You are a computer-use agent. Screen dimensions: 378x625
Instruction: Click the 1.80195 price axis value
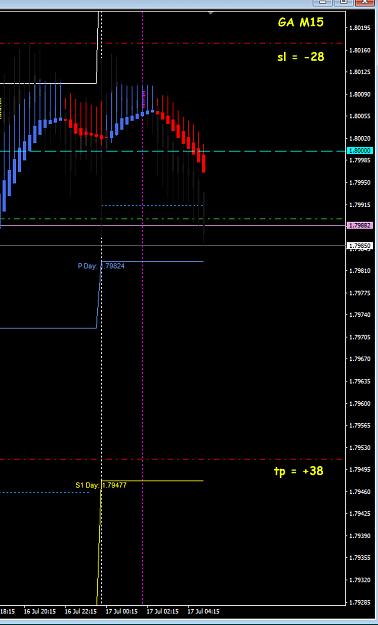(x=360, y=28)
